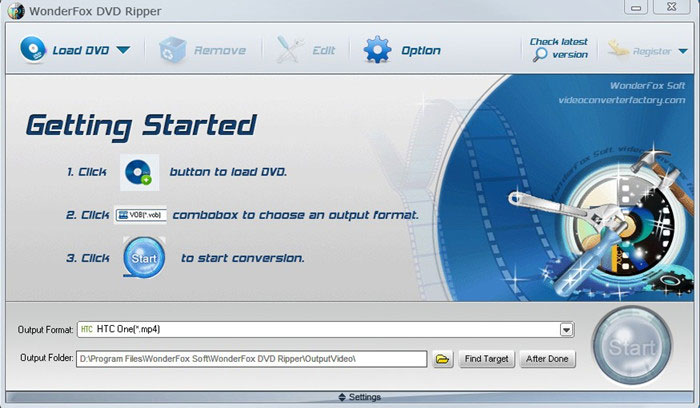Click the Edit tools icon
700x408 pixels.
289,49
